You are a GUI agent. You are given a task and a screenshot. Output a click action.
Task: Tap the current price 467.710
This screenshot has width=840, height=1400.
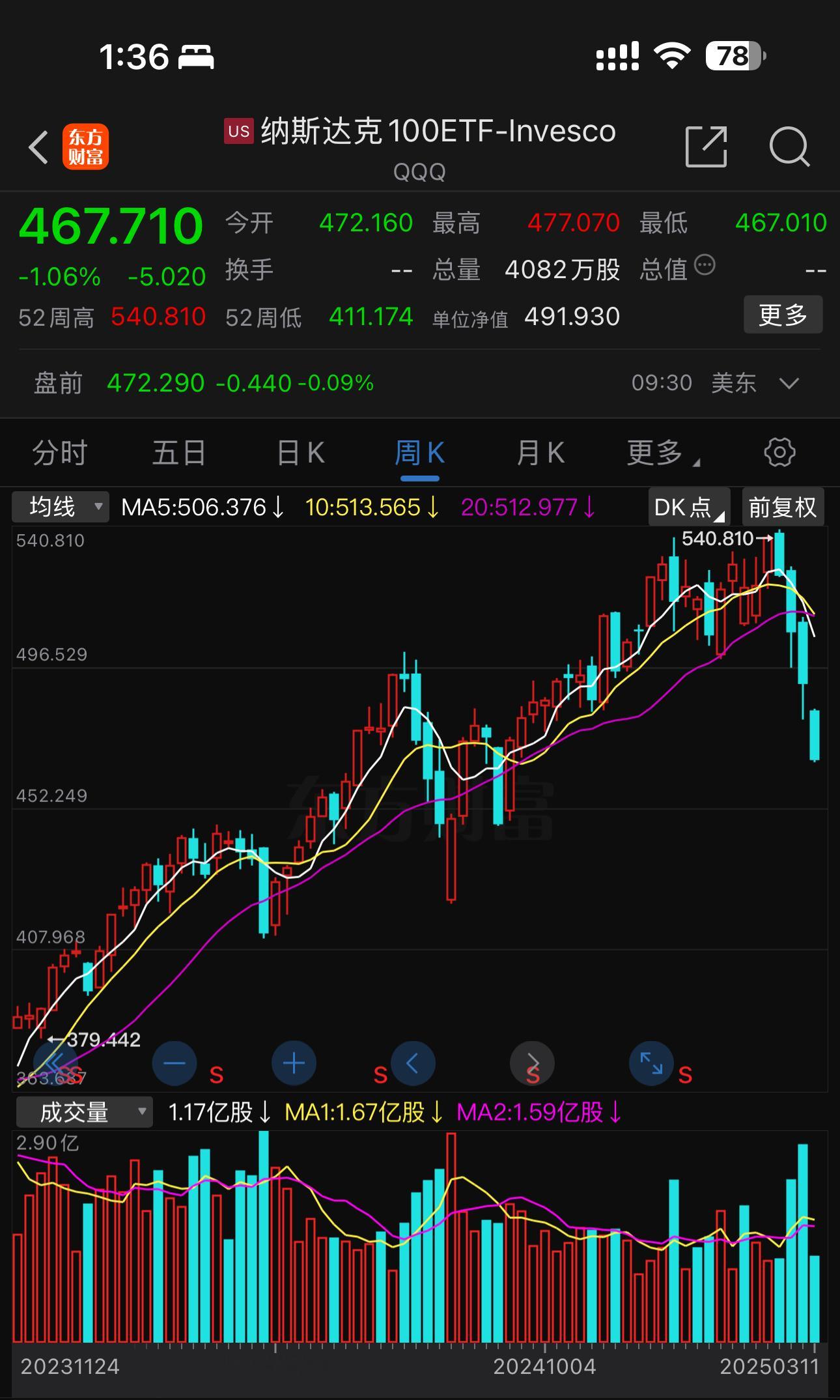tap(111, 226)
